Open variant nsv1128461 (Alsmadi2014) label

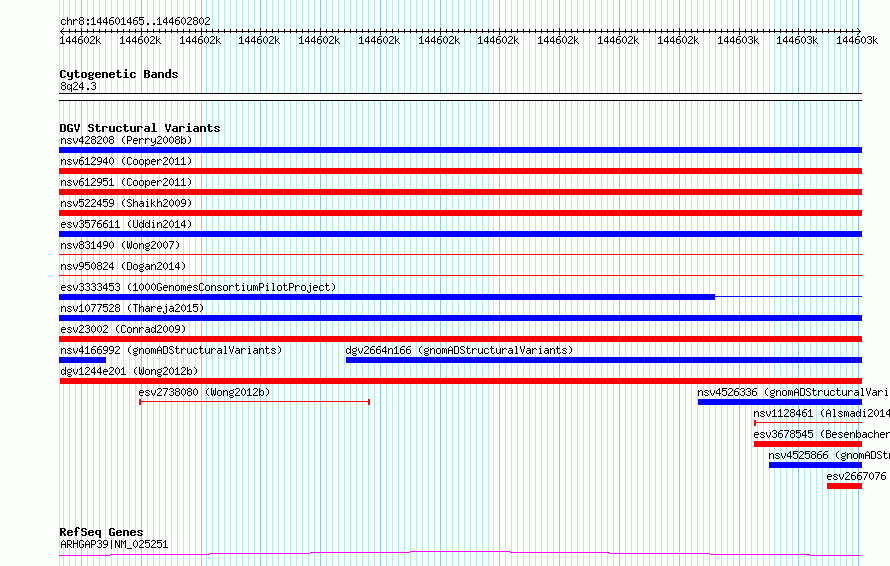pos(821,413)
